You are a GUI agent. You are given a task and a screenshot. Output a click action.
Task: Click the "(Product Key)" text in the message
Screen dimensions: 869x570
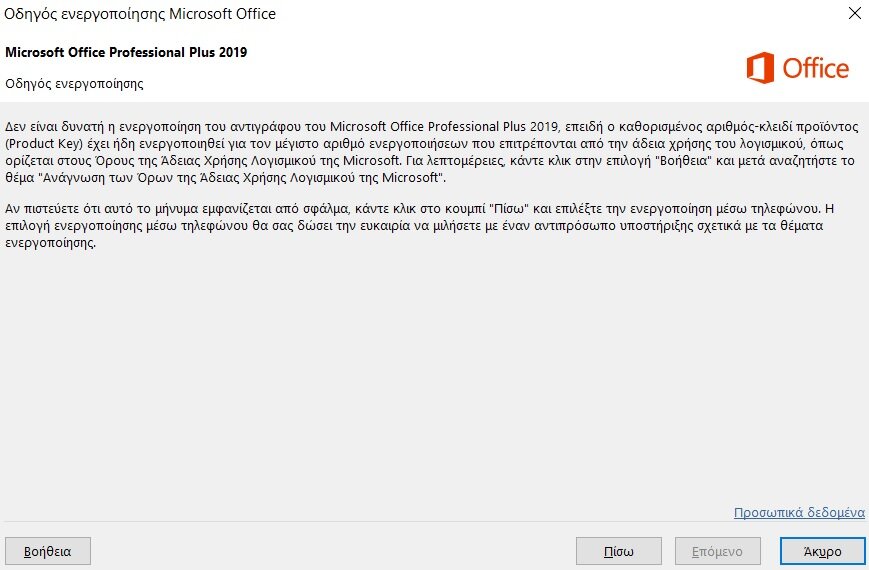coord(44,144)
